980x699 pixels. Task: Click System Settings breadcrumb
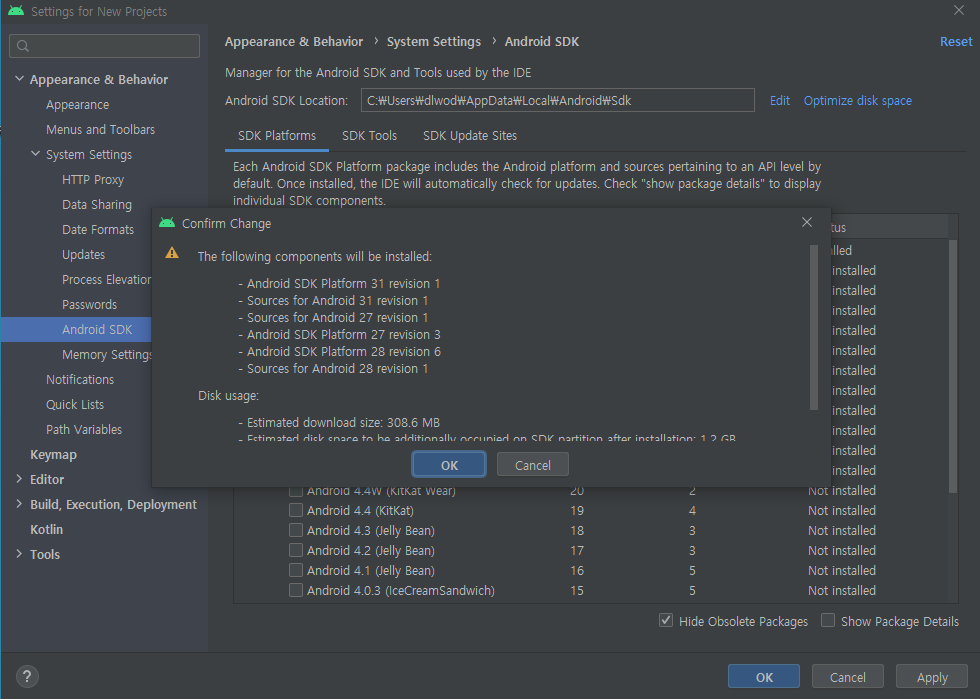coord(434,41)
